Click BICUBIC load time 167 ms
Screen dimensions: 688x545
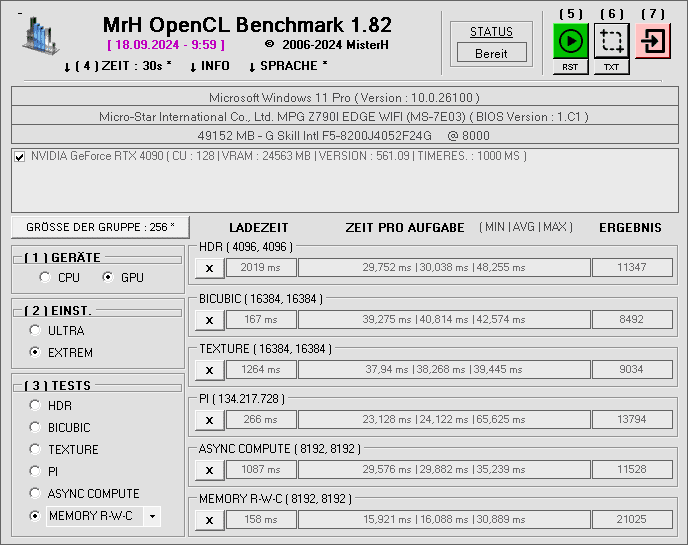[x=261, y=319]
